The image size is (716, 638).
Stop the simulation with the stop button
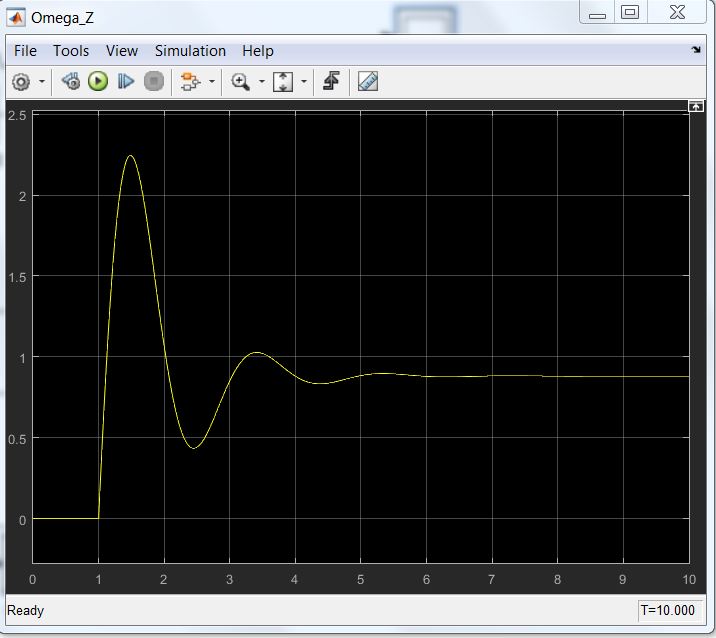point(154,82)
